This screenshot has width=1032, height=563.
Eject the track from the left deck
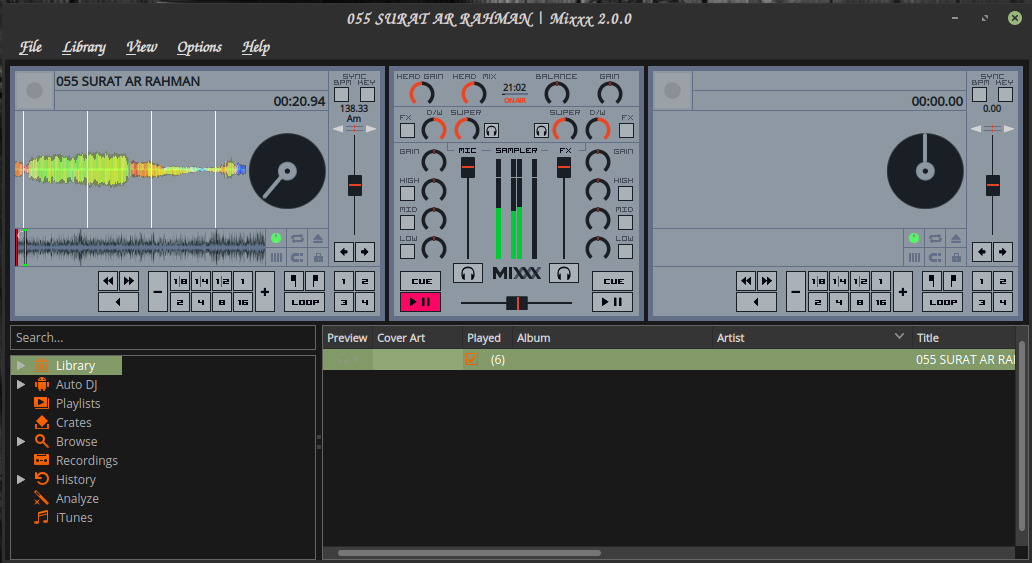318,238
